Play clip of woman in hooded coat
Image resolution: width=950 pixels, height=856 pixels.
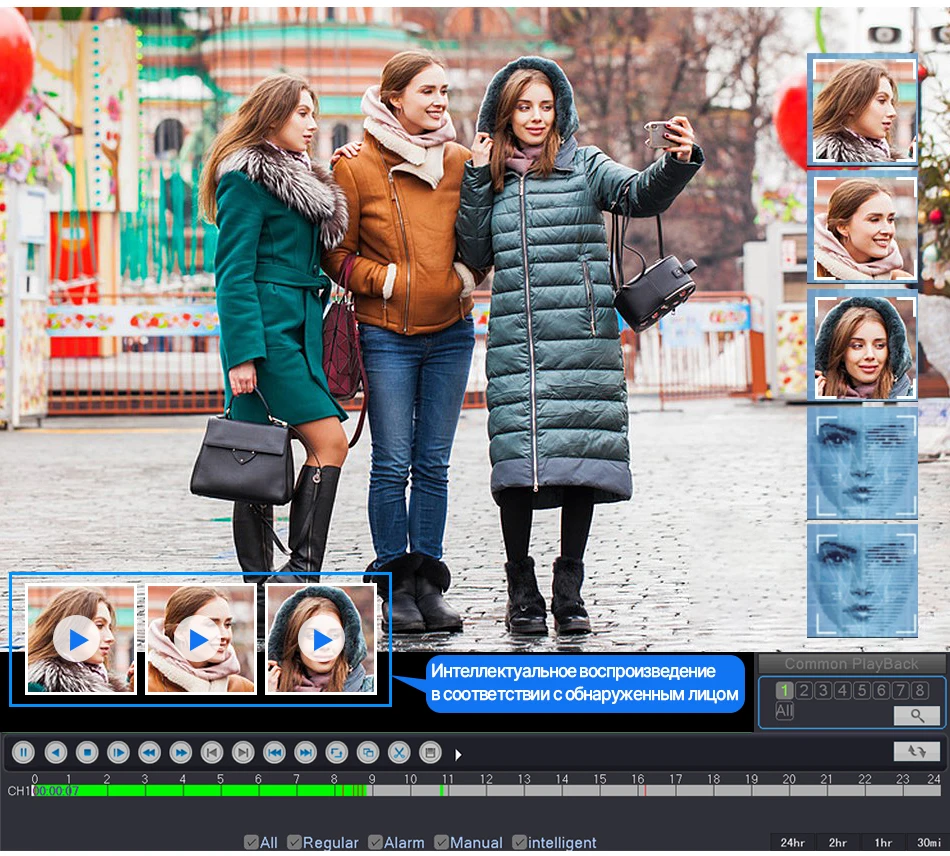(321, 640)
